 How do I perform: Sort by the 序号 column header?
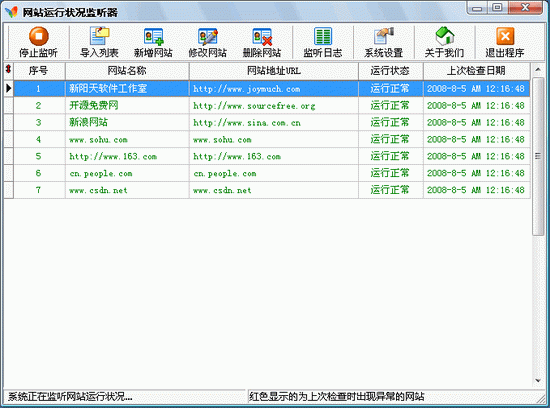click(39, 71)
